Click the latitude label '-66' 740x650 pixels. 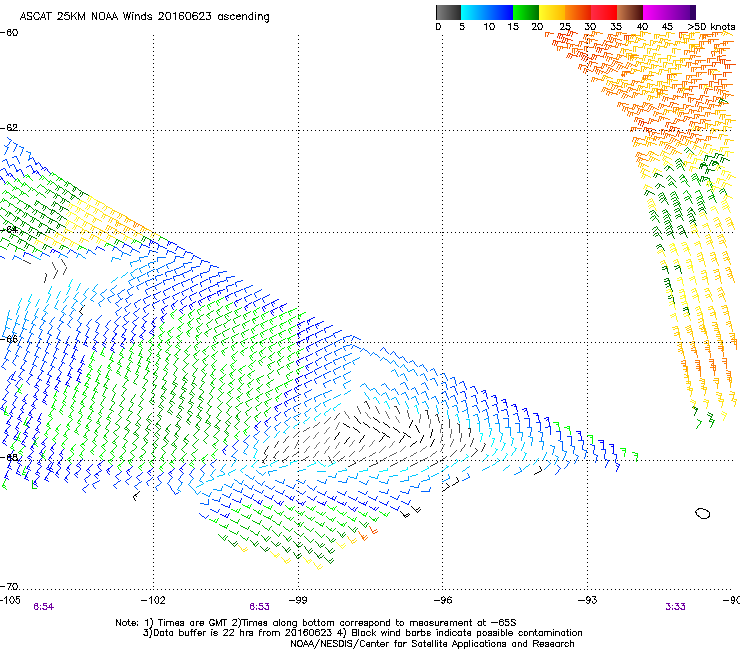(x=9, y=339)
